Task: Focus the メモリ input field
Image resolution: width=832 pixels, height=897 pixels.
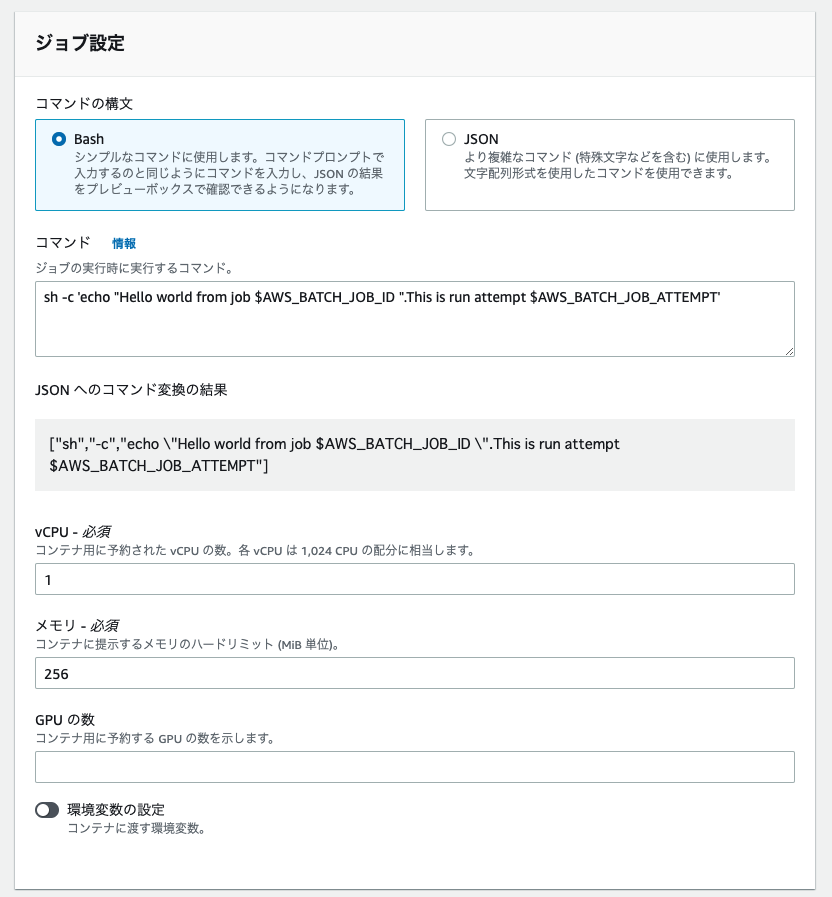Action: coord(414,673)
